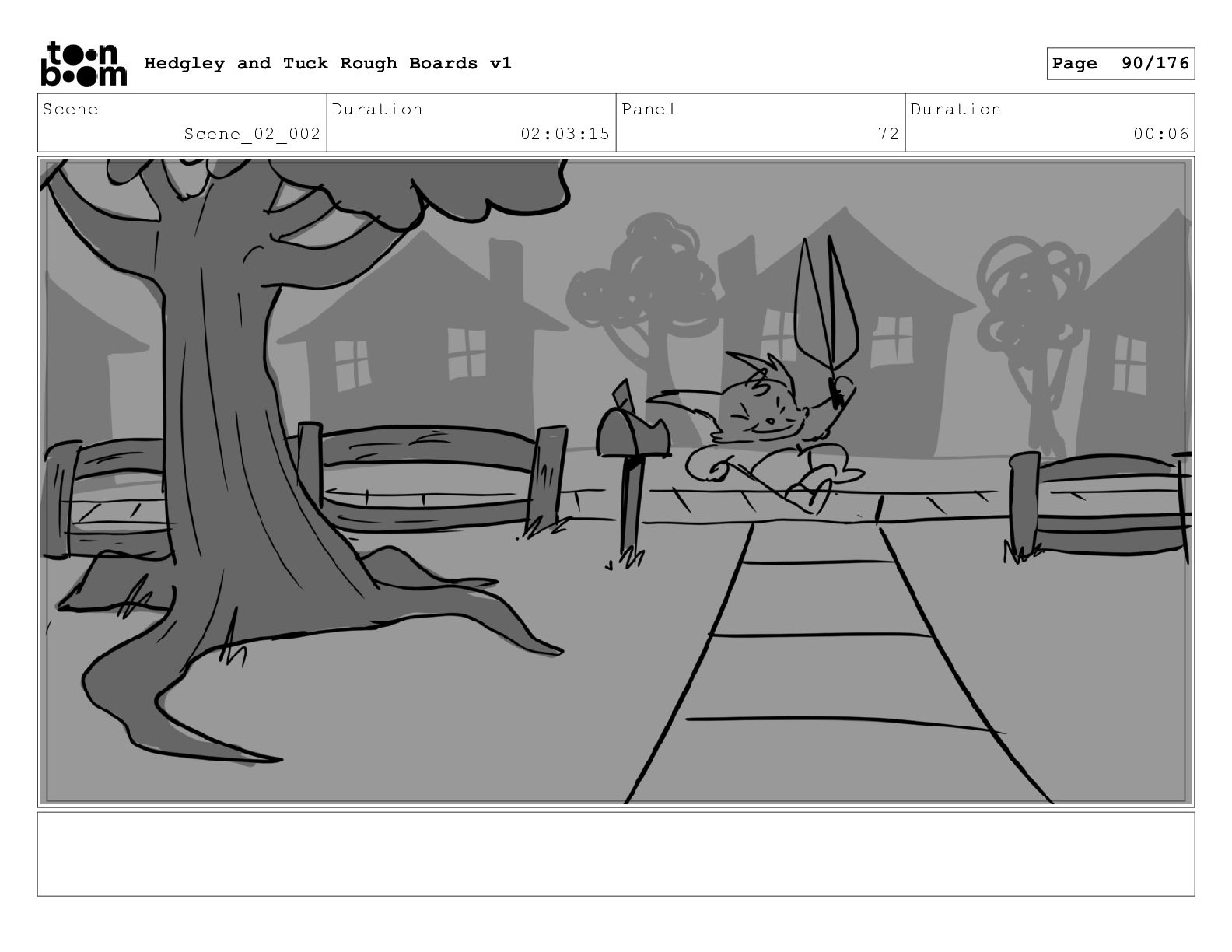Select the Scene_02_002 scene field
The image size is (1232, 952).
click(x=182, y=123)
